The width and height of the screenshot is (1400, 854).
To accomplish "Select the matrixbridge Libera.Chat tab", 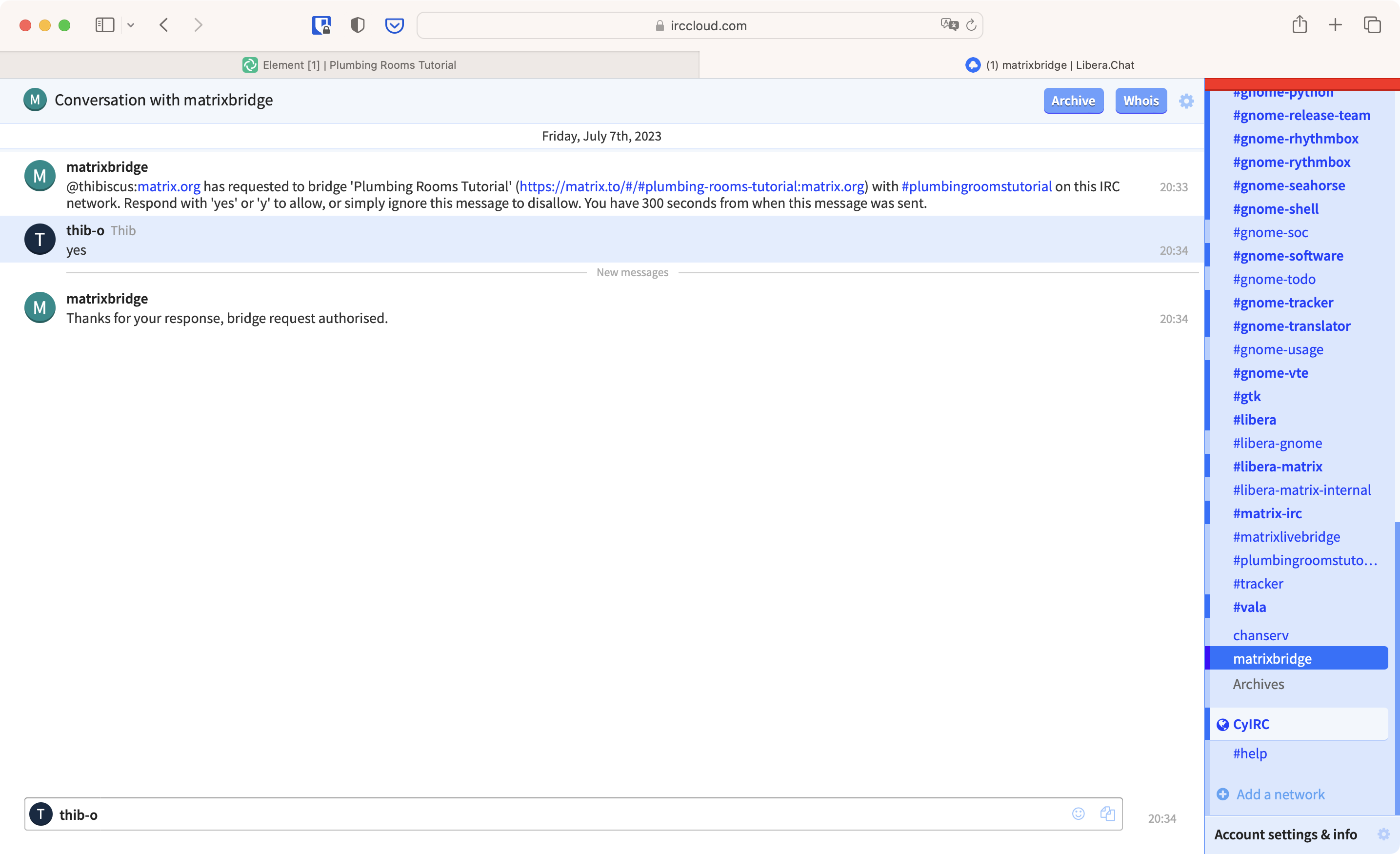I will point(1049,65).
